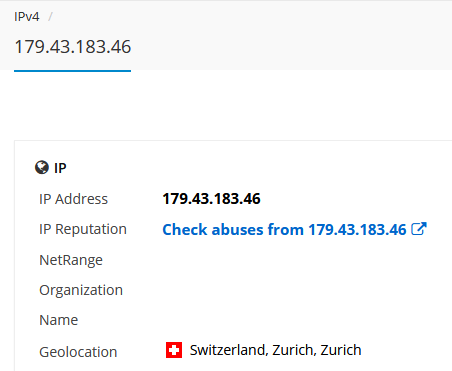Click the IP Reputation label
Viewport: 452px width, 371px height.
83,229
